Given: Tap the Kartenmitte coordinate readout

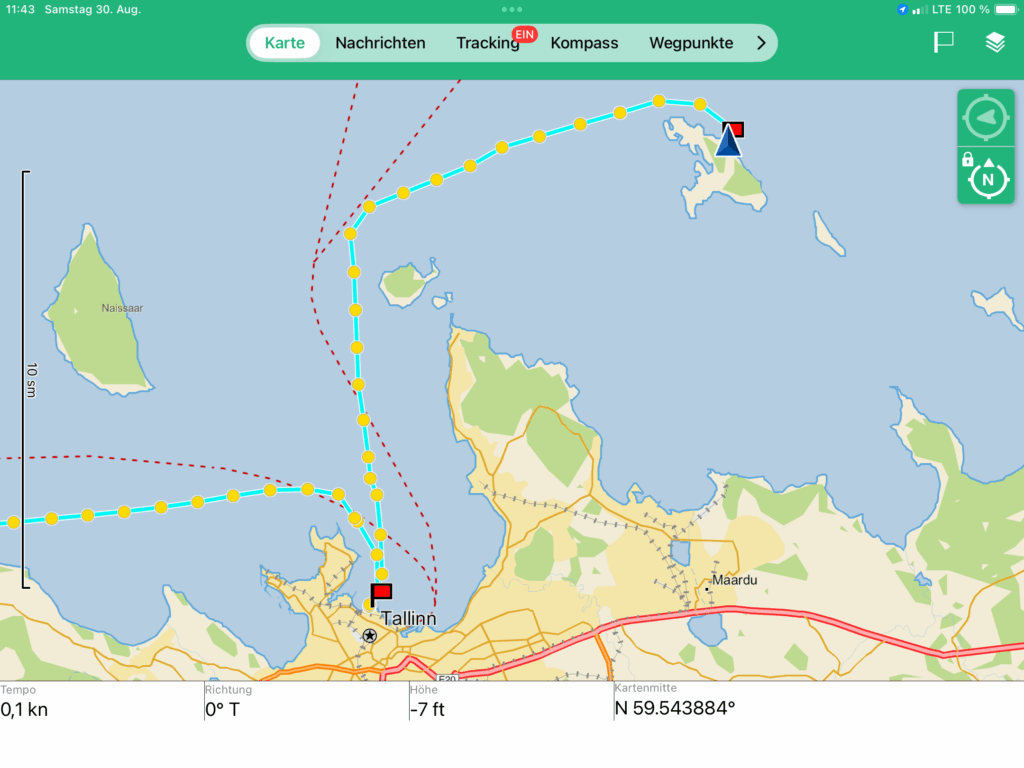Looking at the screenshot, I should click(819, 701).
